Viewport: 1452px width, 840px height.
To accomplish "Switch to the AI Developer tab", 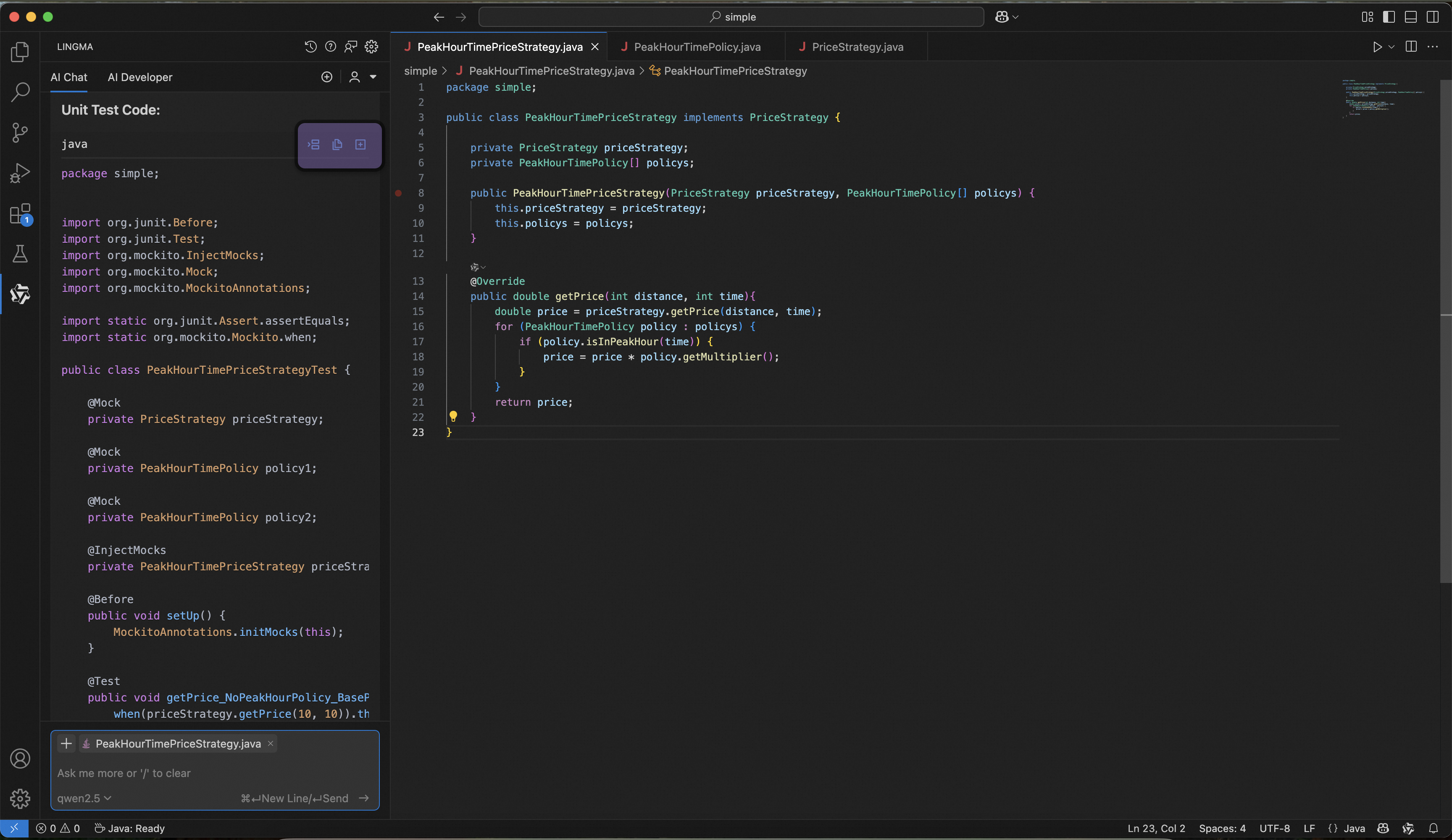I will [140, 77].
